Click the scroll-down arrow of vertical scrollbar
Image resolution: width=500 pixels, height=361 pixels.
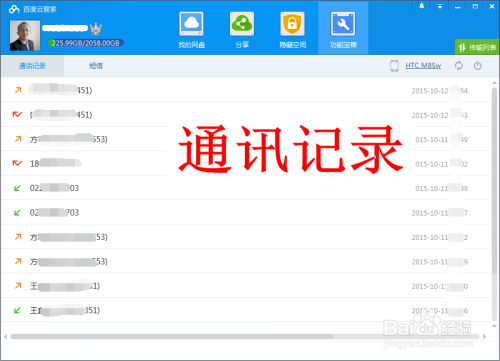pyautogui.click(x=494, y=326)
